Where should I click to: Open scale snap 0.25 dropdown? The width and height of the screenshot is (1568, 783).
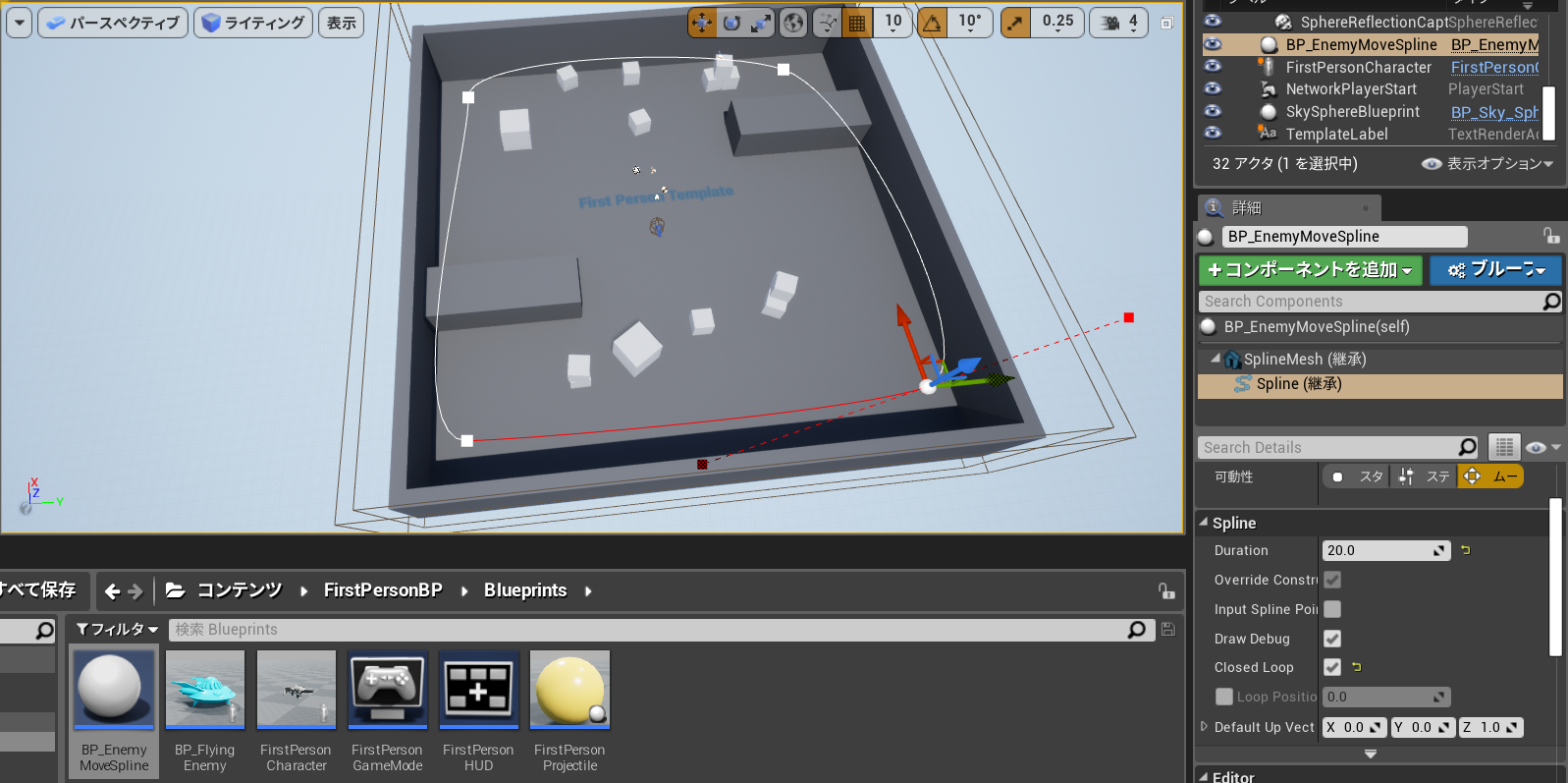1057,23
